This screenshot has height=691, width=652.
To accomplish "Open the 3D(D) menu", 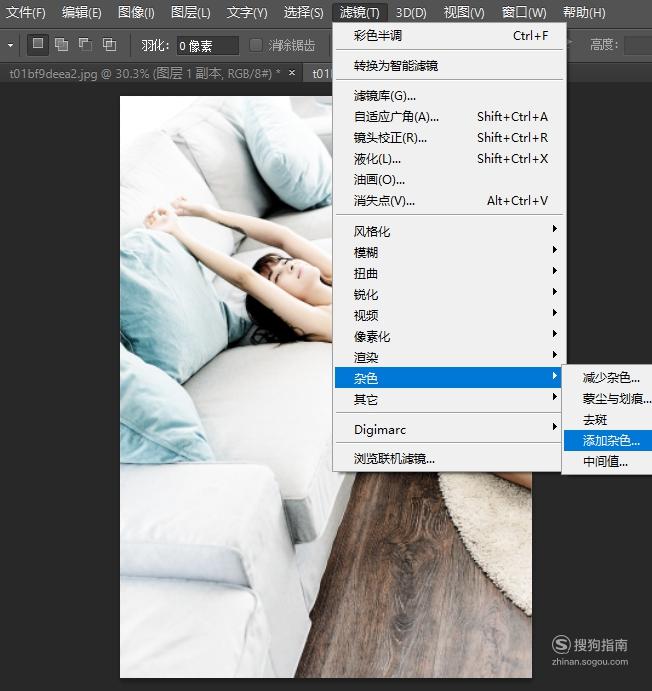I will coord(411,12).
